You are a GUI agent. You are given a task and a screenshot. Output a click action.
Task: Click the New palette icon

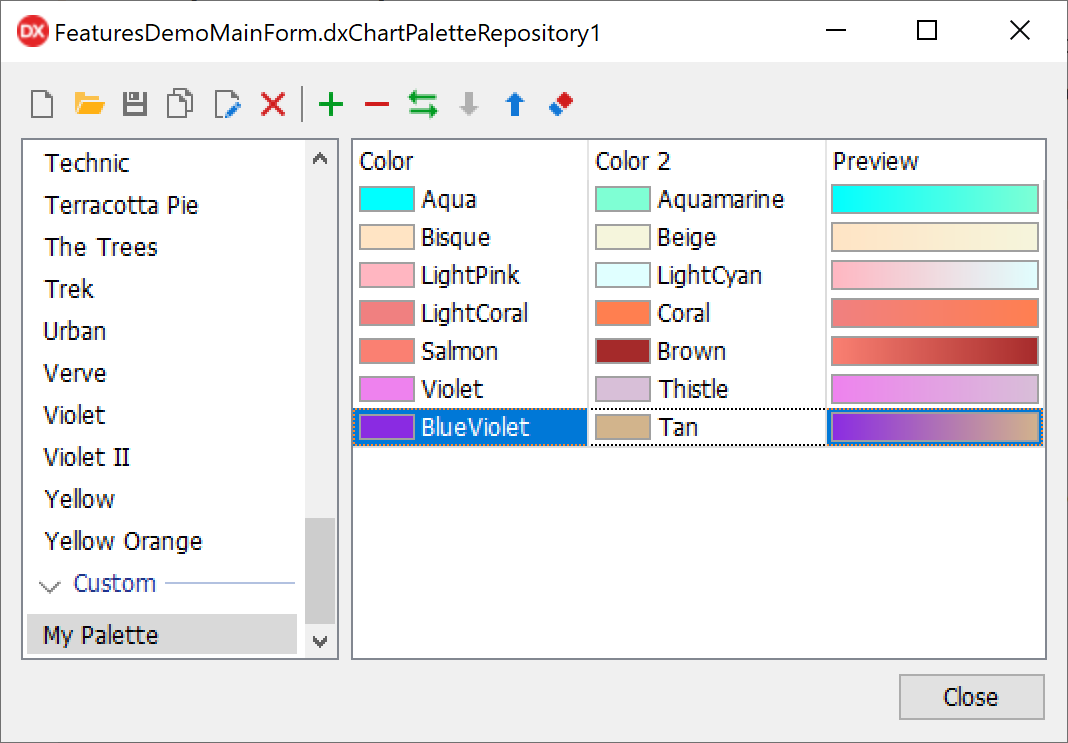coord(42,104)
